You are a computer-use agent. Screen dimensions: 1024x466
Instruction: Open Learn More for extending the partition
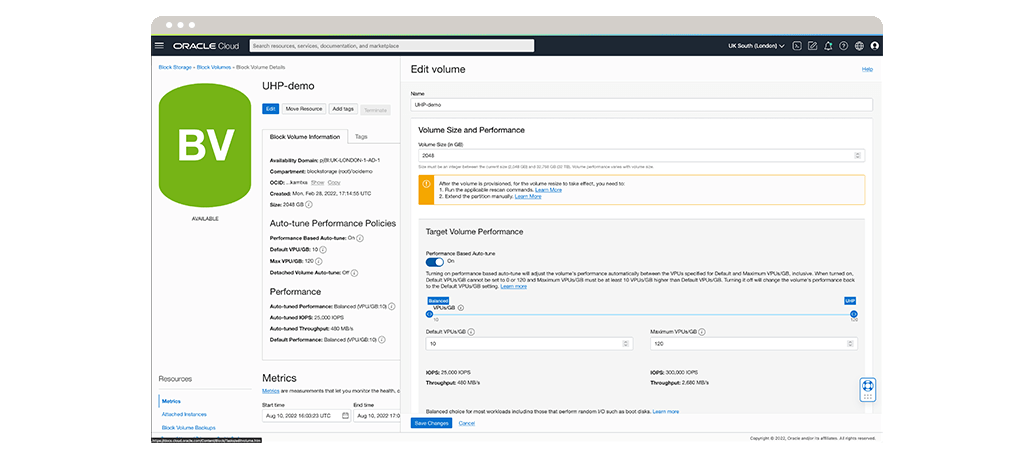(528, 196)
